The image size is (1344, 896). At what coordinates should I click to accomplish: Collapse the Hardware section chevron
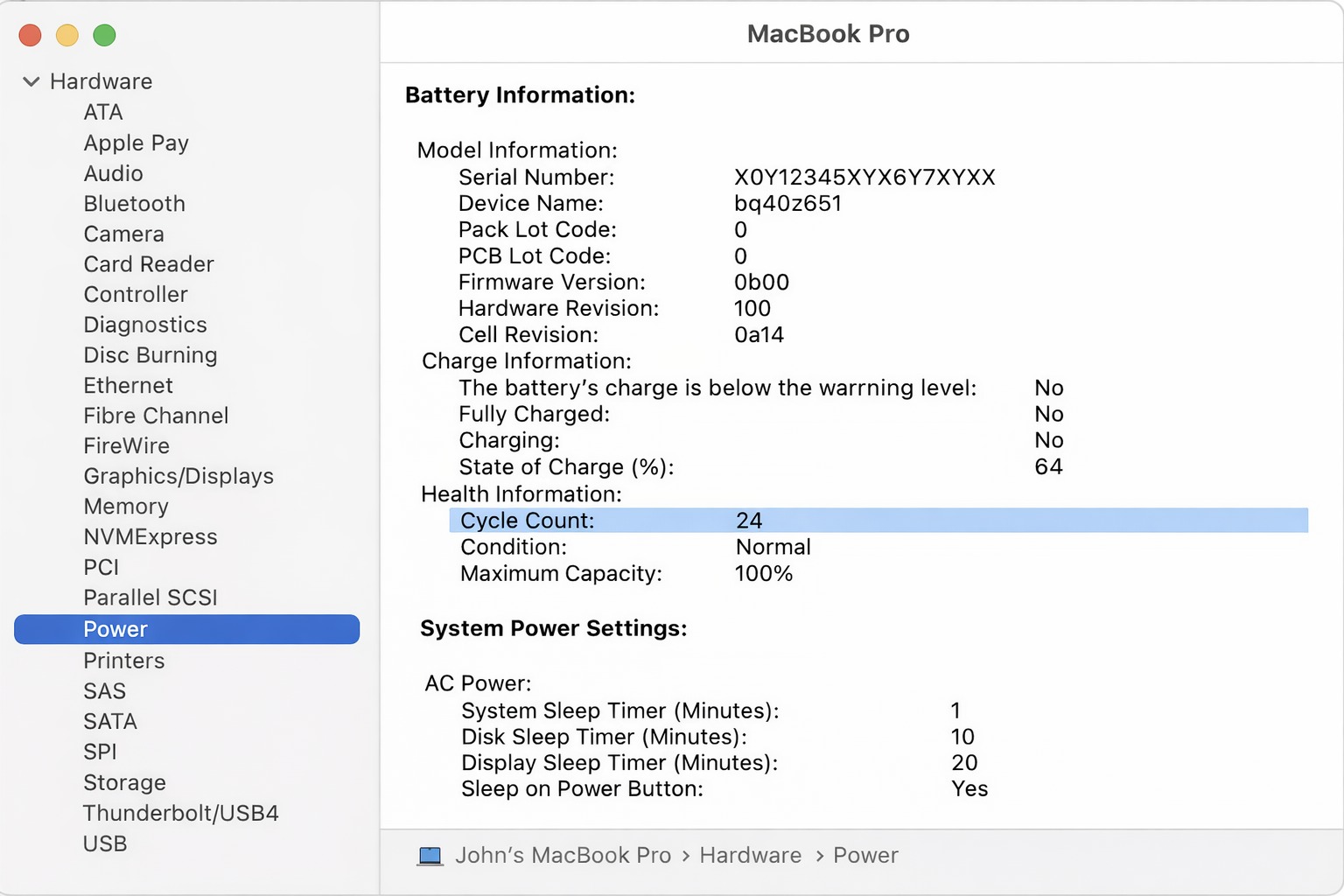click(x=31, y=81)
